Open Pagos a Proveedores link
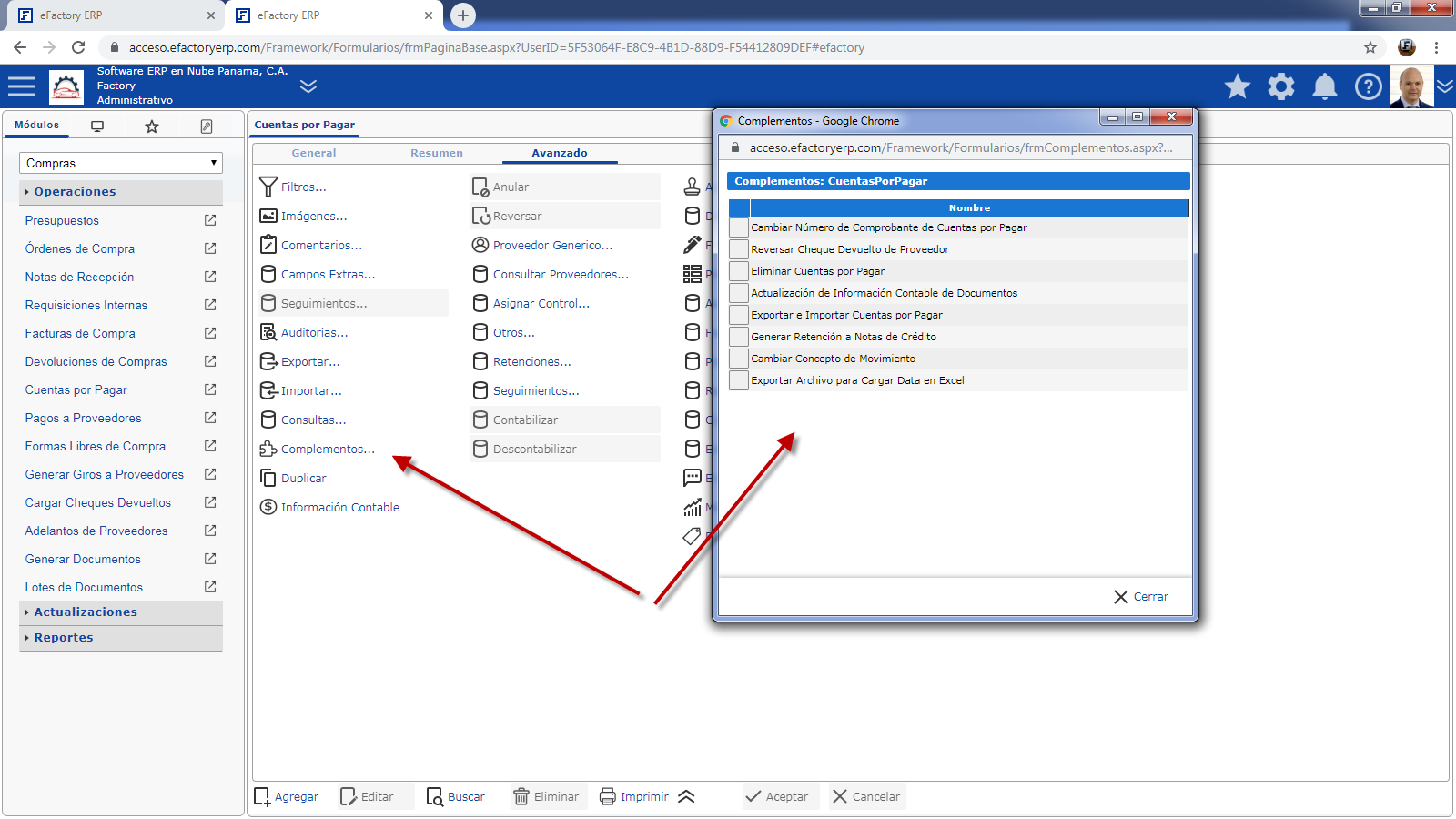 click(83, 418)
